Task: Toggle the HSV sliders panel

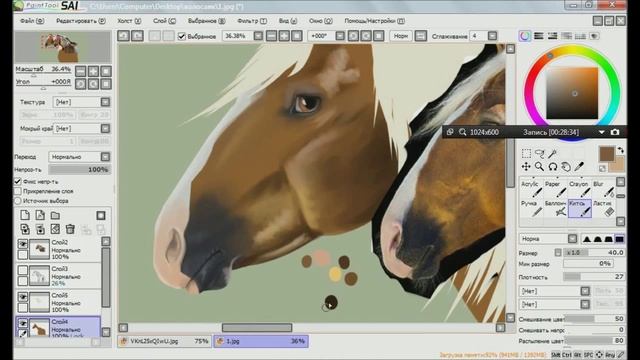Action: pos(553,36)
